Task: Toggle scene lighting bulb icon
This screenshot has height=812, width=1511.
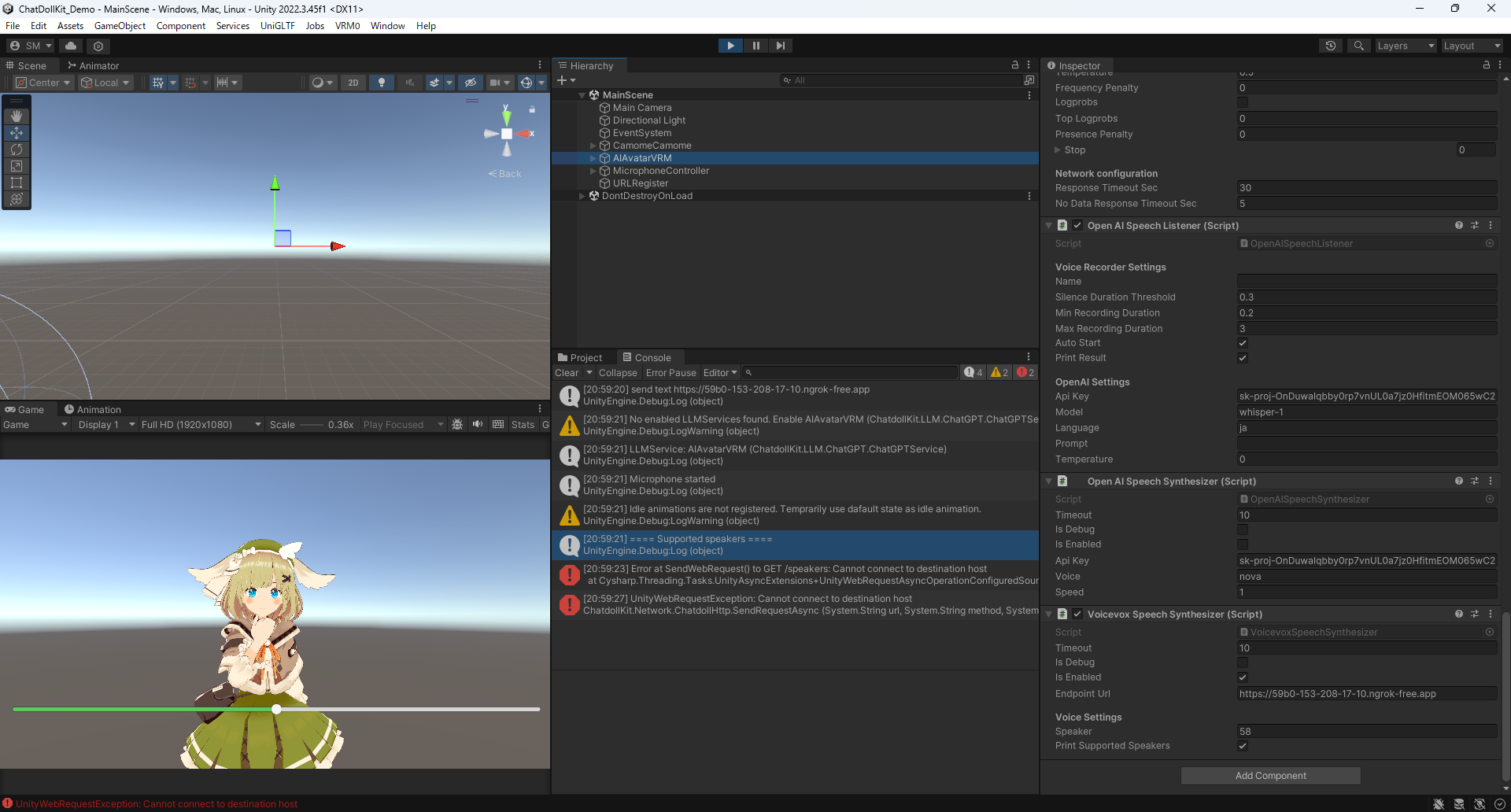Action: click(382, 83)
